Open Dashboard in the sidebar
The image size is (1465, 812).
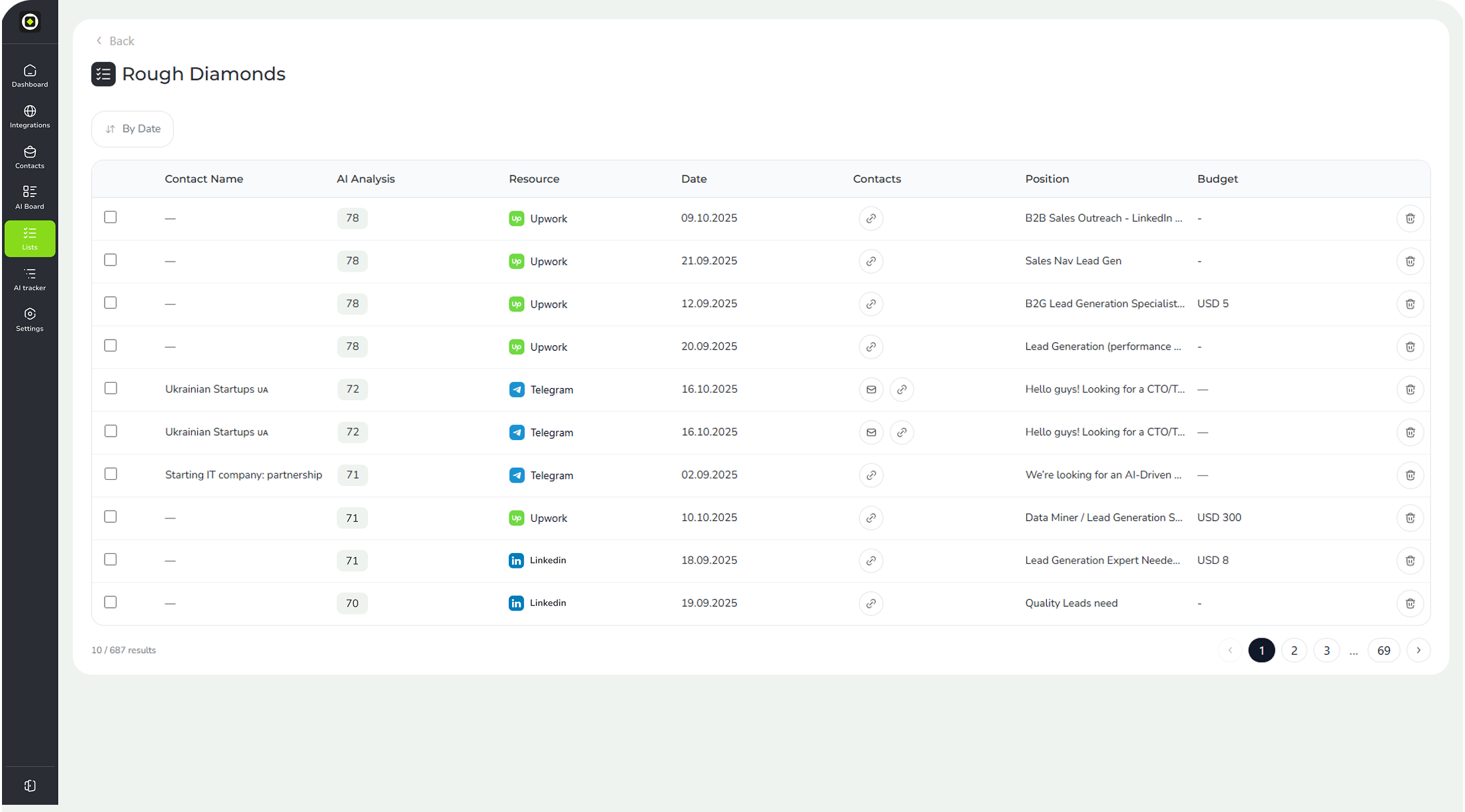[29, 75]
